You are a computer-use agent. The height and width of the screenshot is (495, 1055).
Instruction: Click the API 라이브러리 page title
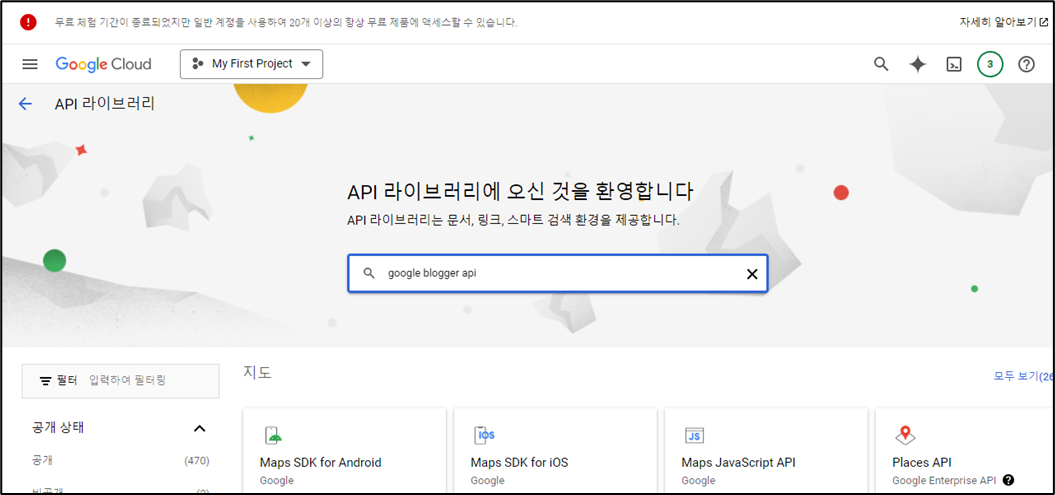[105, 104]
